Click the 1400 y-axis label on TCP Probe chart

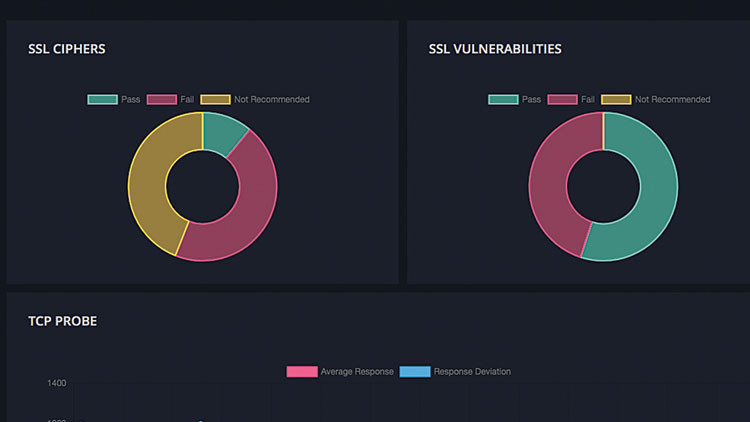pyautogui.click(x=55, y=383)
